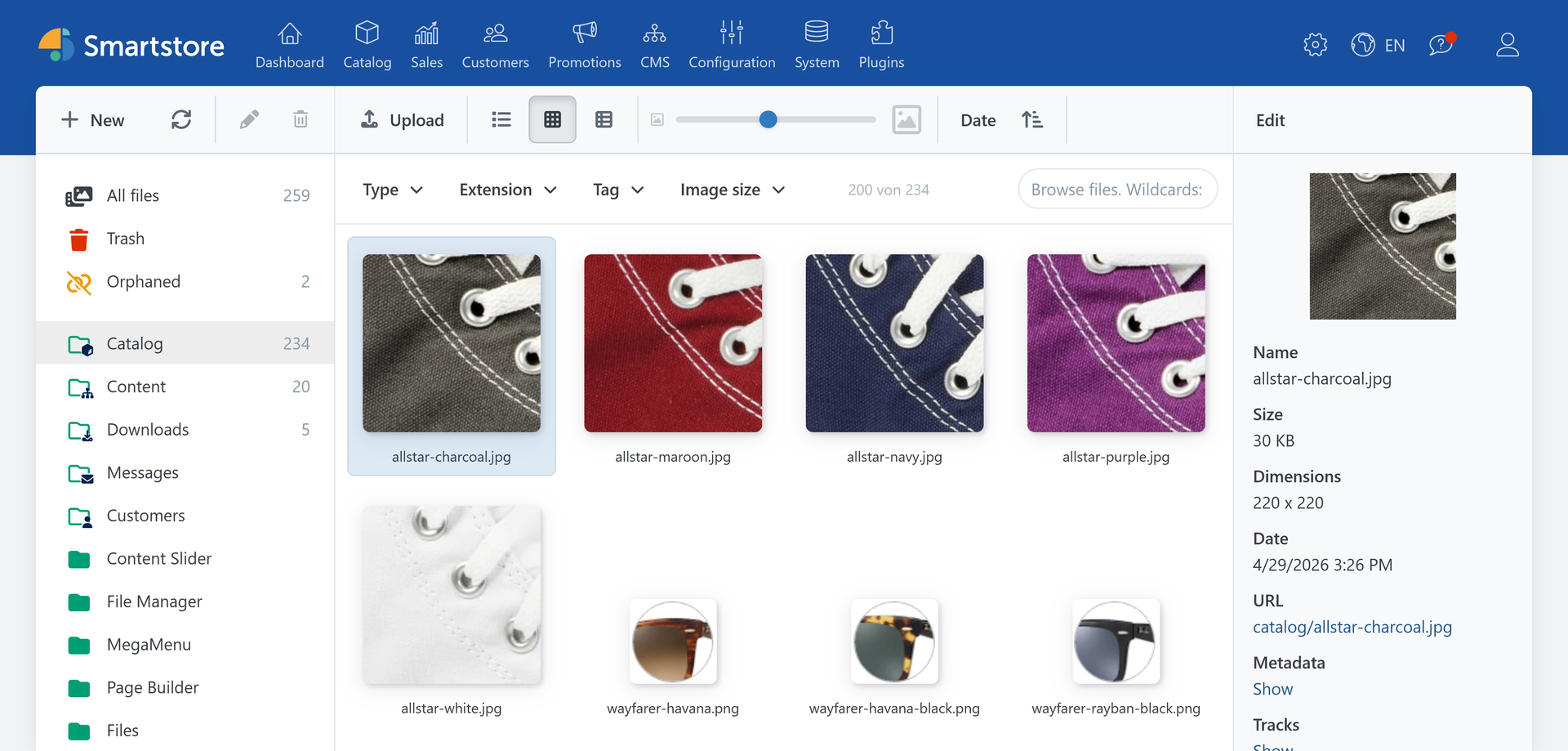The image size is (1568, 751).
Task: Open the Type filter dropdown
Action: coord(393,190)
